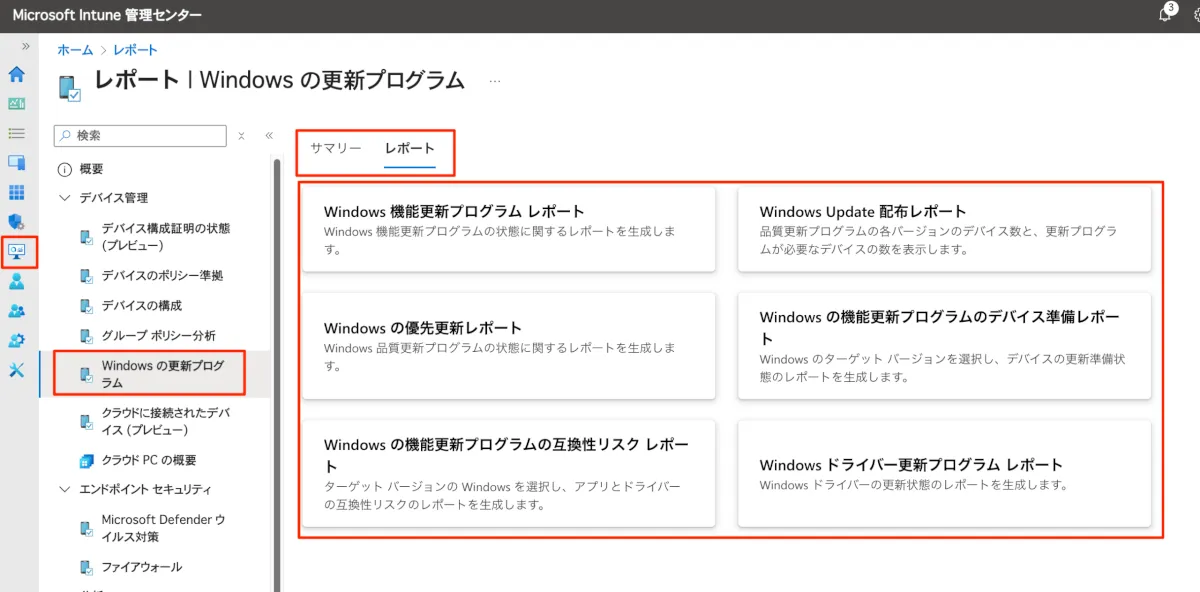Open All services list icon
1200x592 pixels.
pyautogui.click(x=17, y=133)
